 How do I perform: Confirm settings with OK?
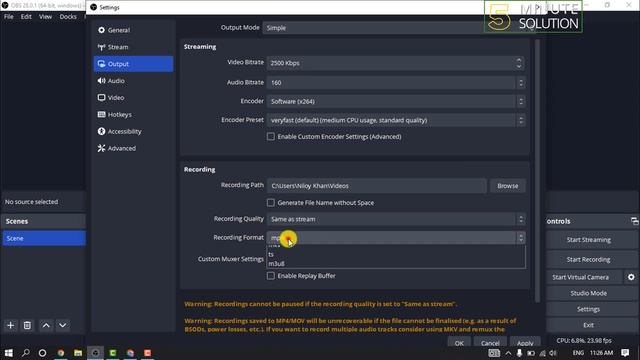tap(459, 343)
